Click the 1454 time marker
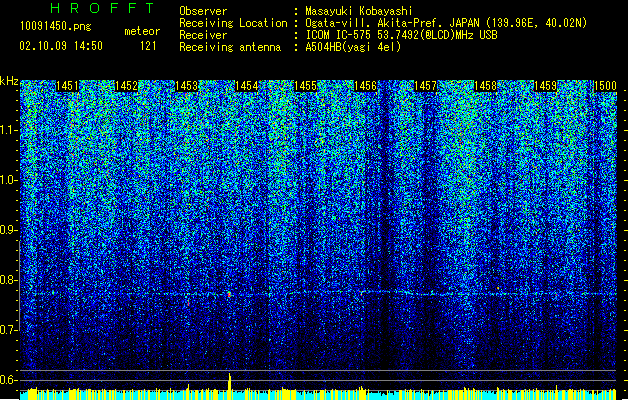Viewport: 629px width, 400px height. click(x=246, y=86)
